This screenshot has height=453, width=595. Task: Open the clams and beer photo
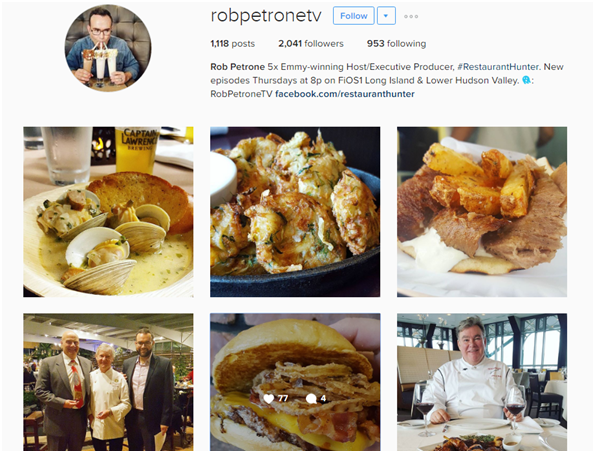click(108, 212)
